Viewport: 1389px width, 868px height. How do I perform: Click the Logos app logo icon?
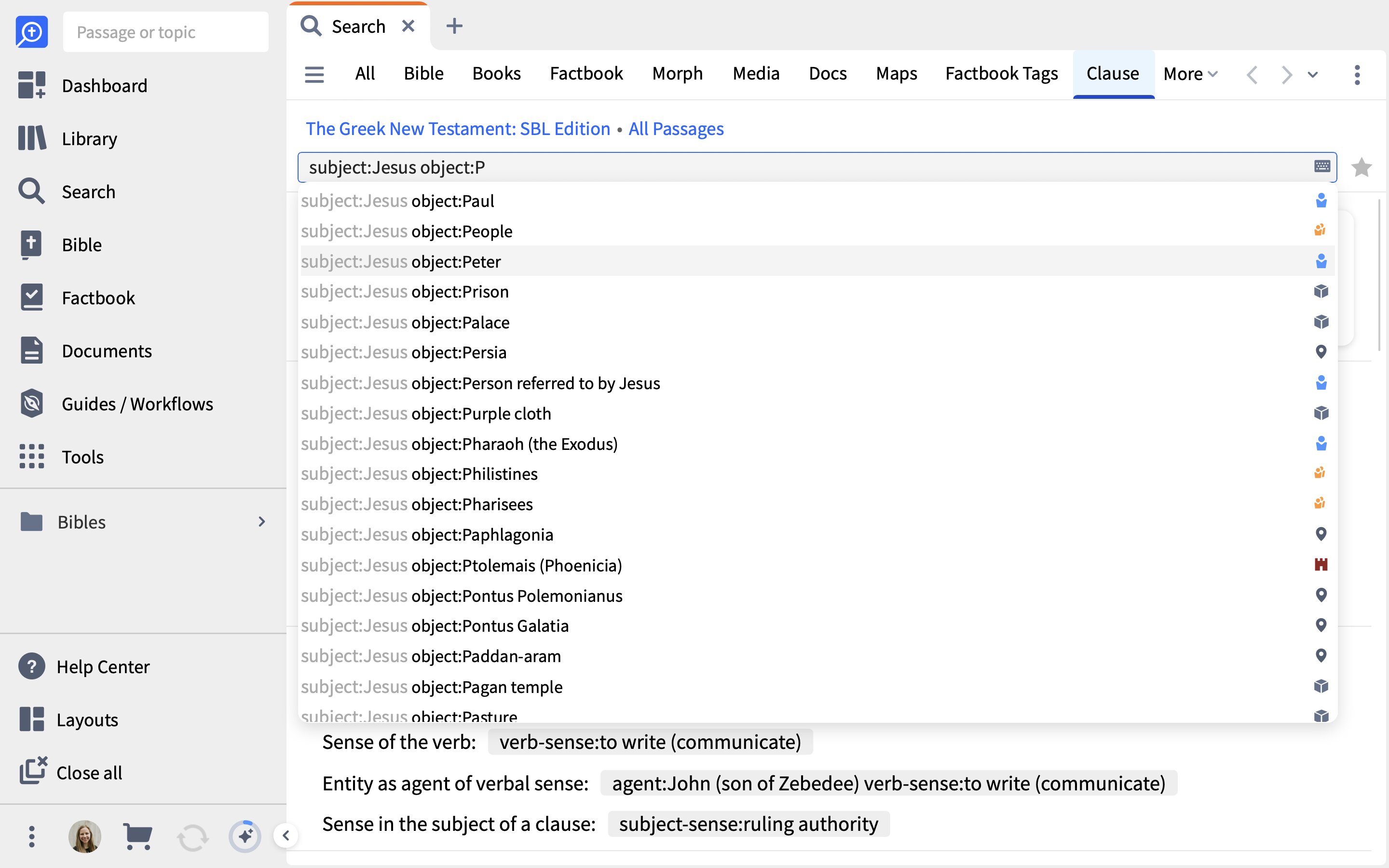(x=31, y=31)
